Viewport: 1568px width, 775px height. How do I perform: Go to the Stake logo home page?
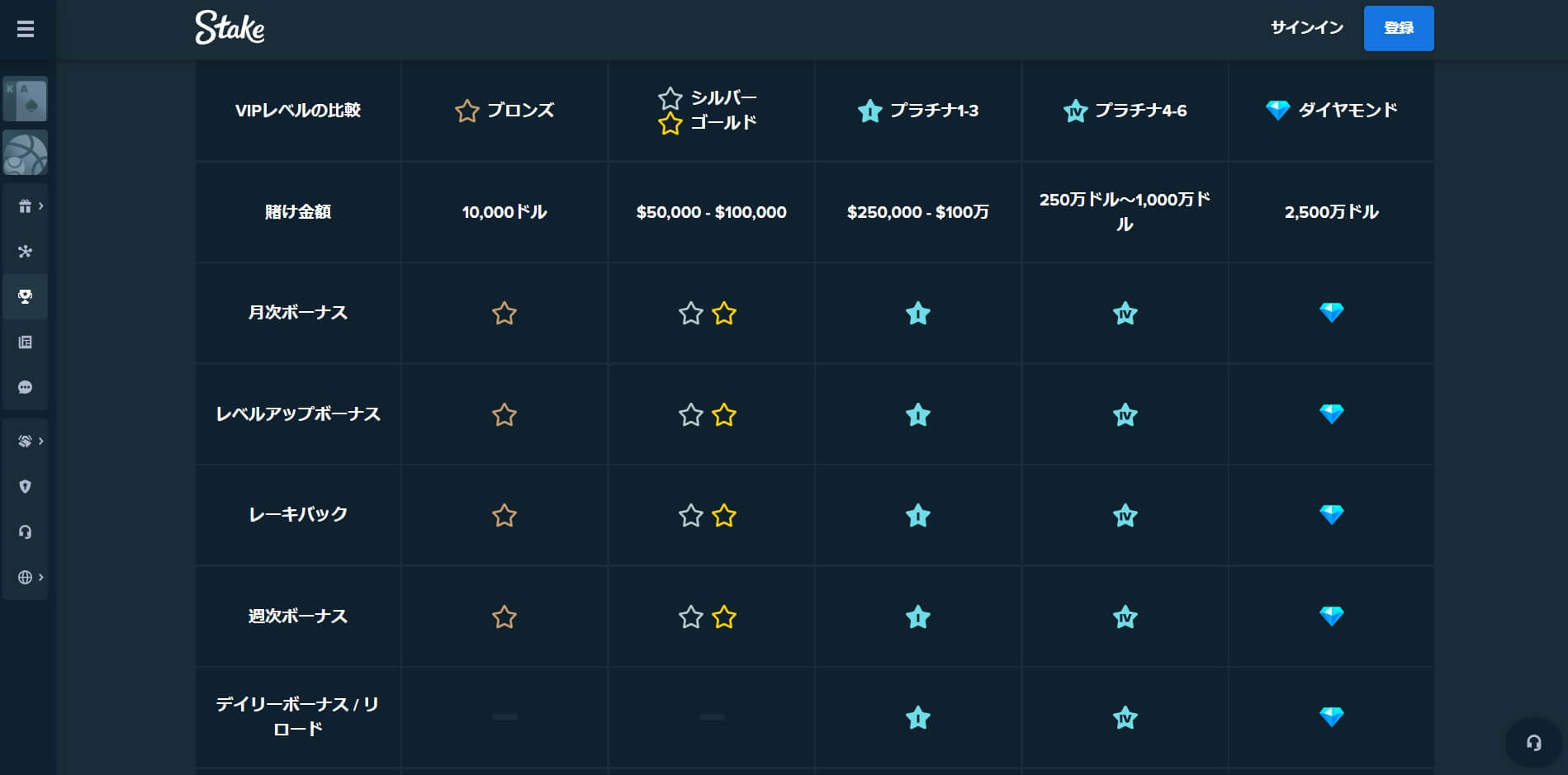(x=230, y=28)
